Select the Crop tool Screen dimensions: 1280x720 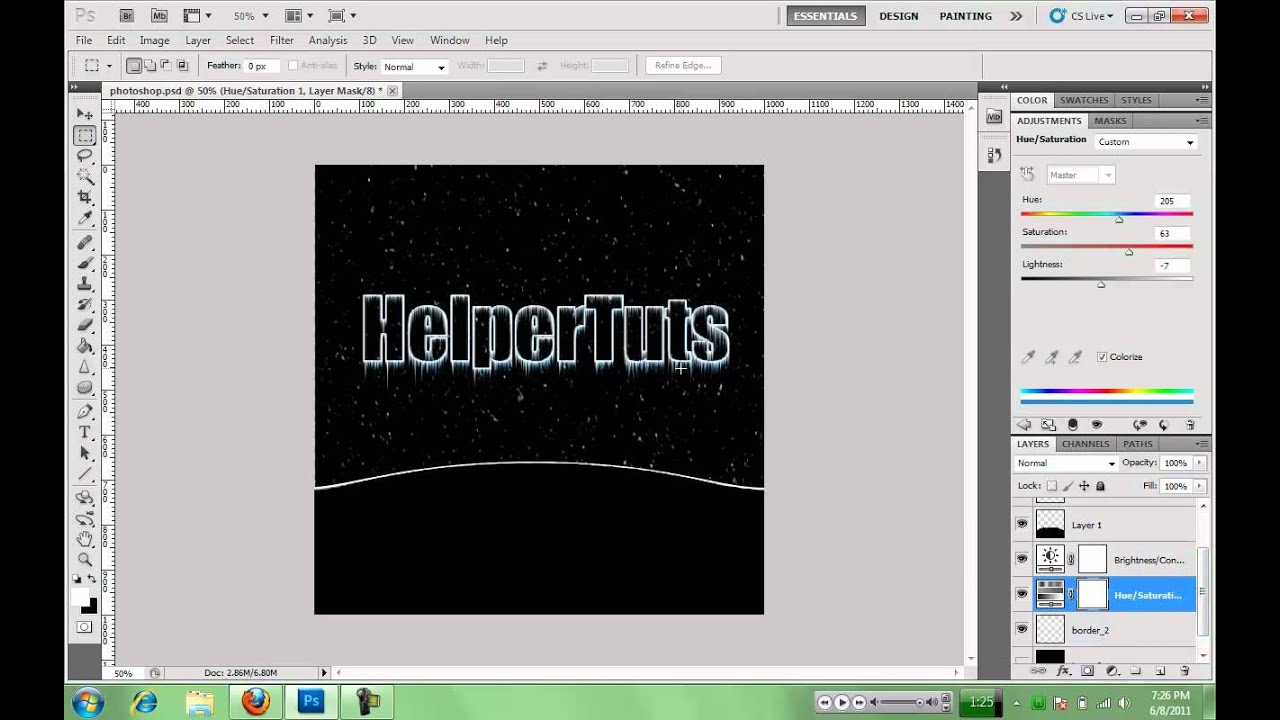[85, 197]
